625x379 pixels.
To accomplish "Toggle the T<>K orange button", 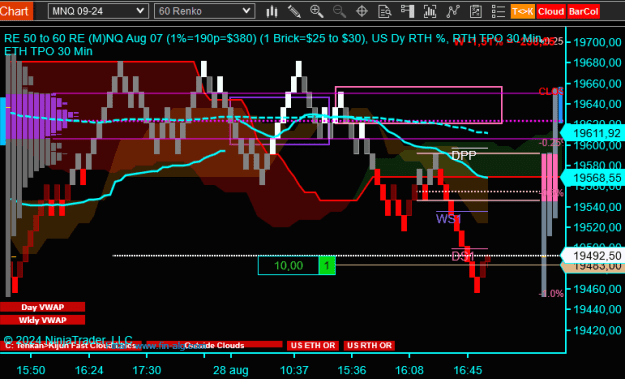I will pyautogui.click(x=522, y=12).
